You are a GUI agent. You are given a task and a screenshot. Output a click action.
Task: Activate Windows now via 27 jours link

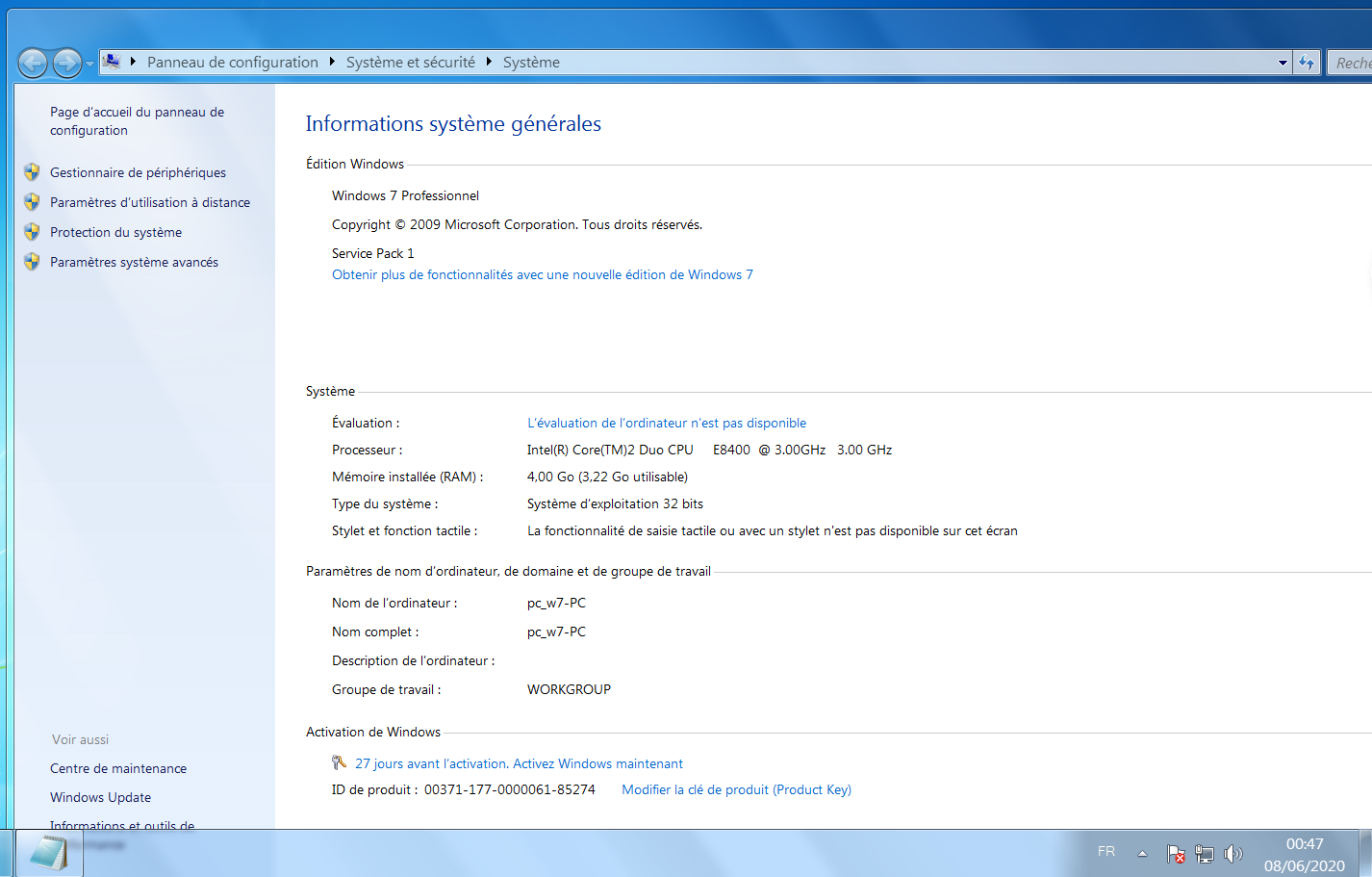pyautogui.click(x=519, y=763)
